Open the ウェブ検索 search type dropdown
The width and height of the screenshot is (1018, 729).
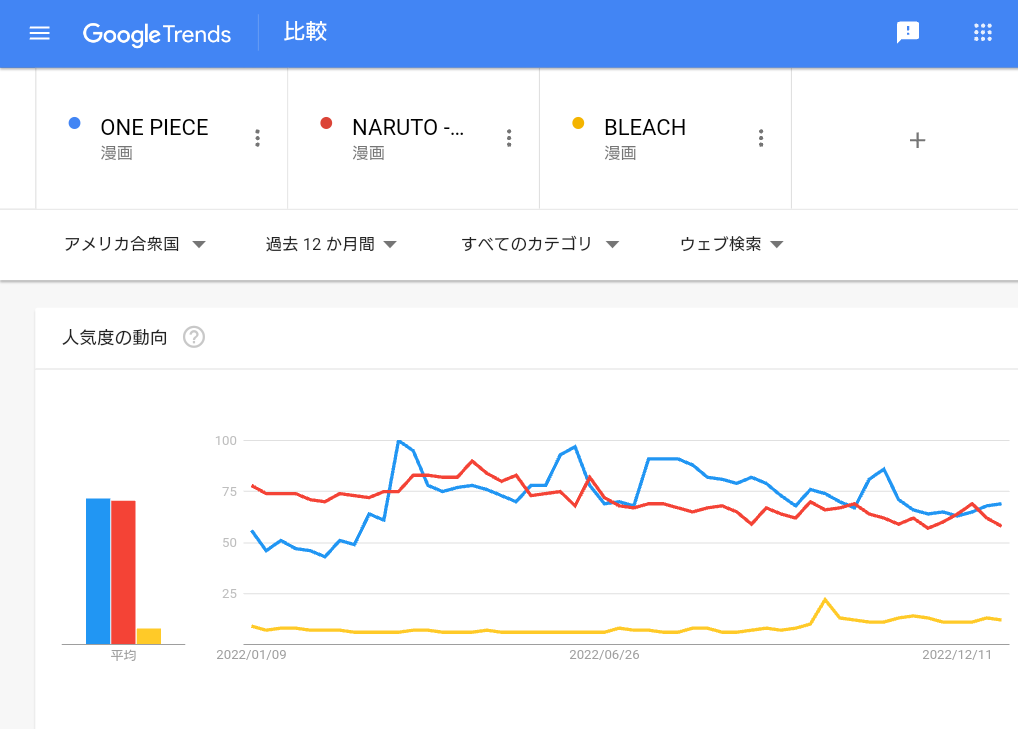731,244
